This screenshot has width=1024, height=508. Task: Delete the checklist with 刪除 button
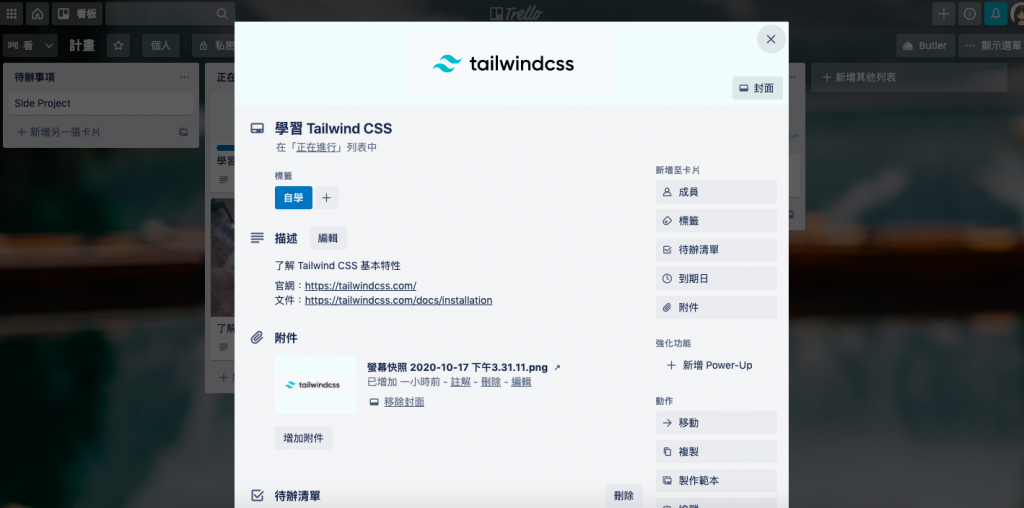click(x=624, y=496)
